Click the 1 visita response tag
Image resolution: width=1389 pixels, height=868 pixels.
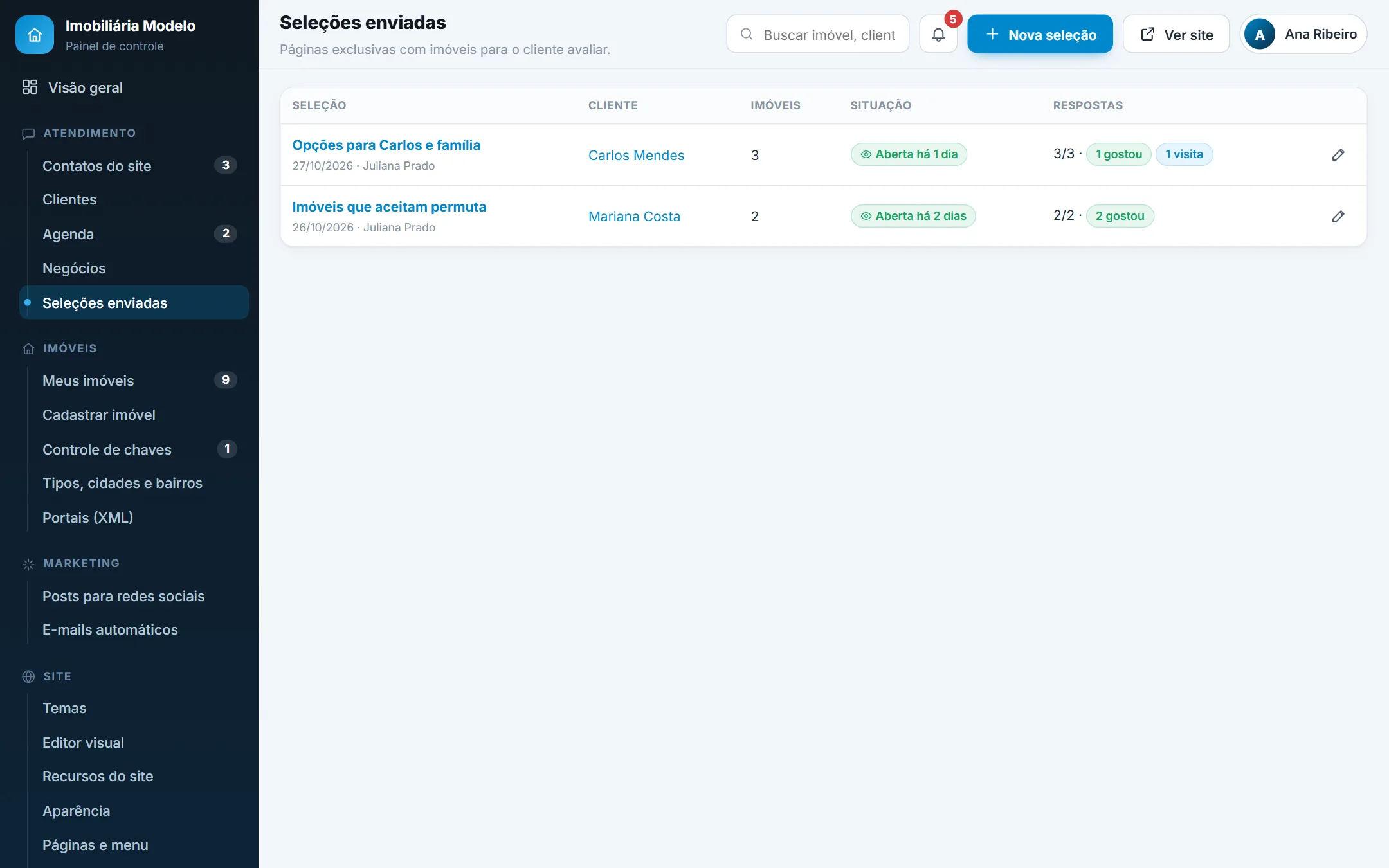click(1184, 154)
